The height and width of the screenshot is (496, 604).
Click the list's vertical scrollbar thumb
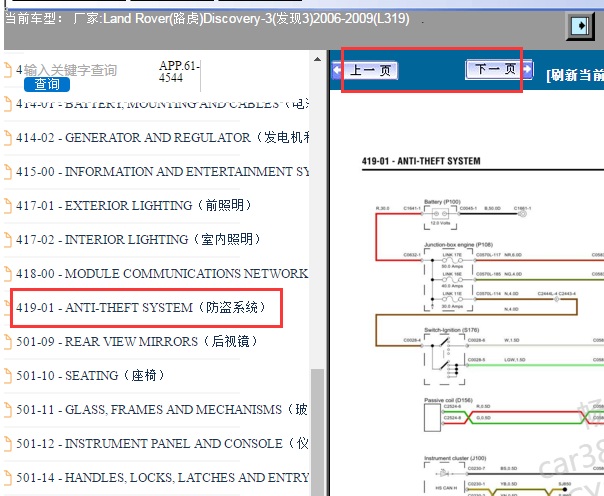pyautogui.click(x=317, y=432)
